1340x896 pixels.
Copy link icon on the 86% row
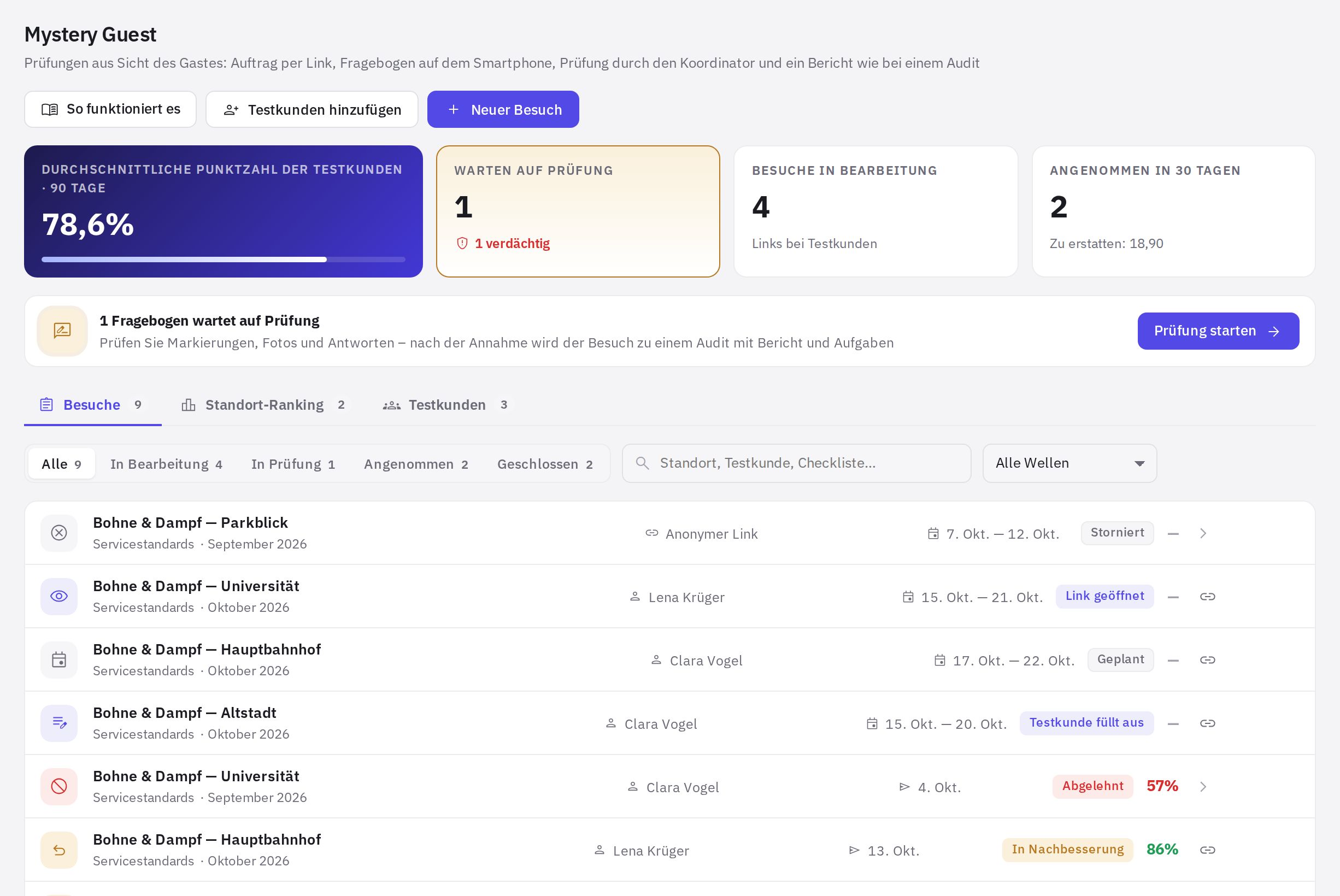click(x=1207, y=850)
